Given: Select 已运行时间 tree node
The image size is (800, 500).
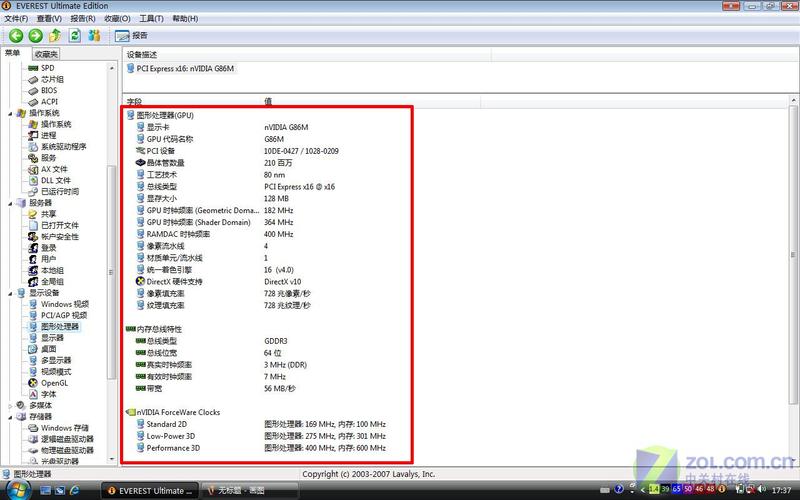Looking at the screenshot, I should point(60,191).
